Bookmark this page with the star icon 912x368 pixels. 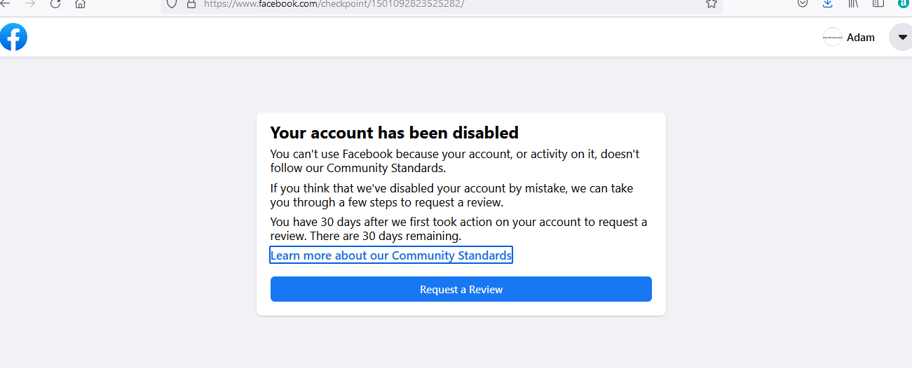(x=711, y=3)
